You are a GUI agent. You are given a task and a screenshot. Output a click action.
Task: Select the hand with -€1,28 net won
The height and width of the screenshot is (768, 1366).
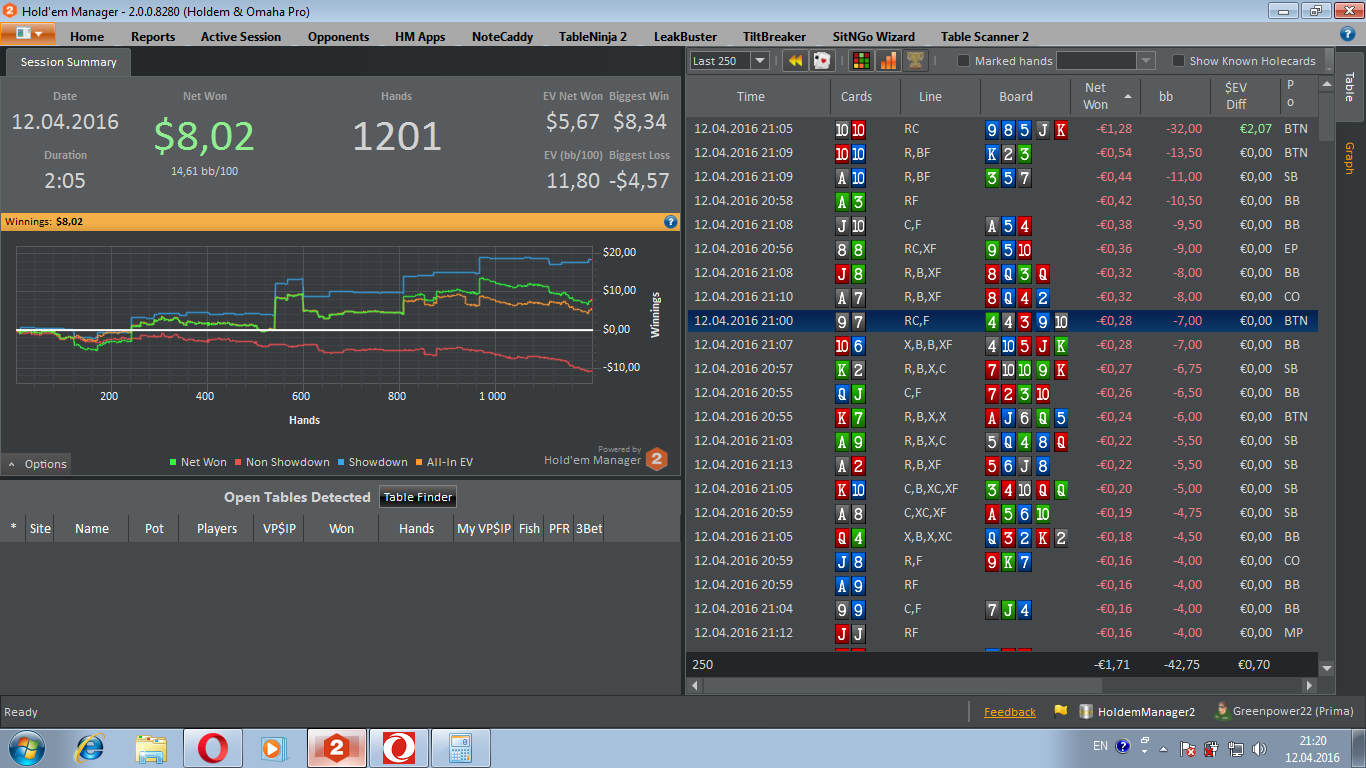tap(1003, 129)
